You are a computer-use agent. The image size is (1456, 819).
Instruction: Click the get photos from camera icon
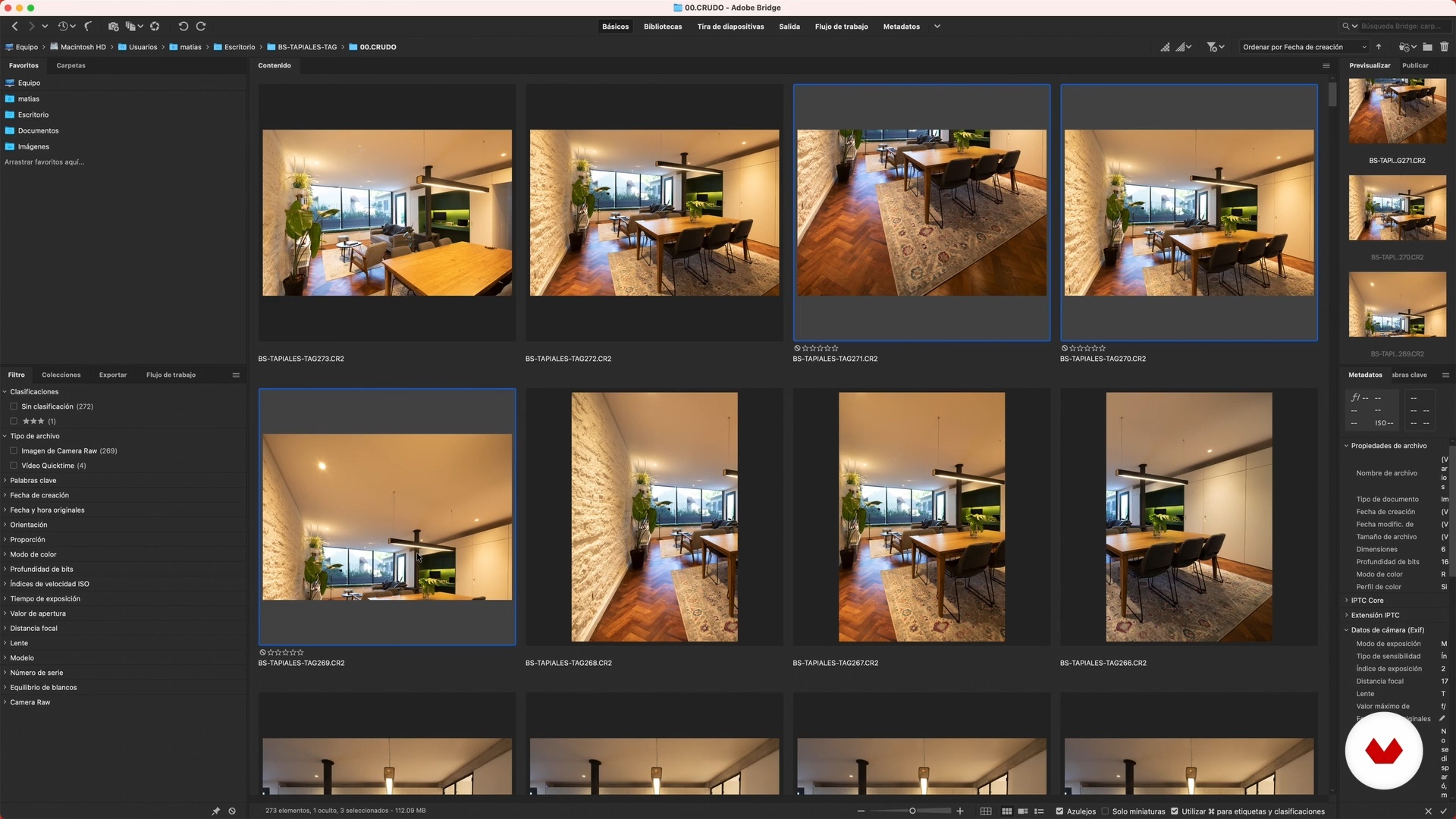tap(113, 27)
